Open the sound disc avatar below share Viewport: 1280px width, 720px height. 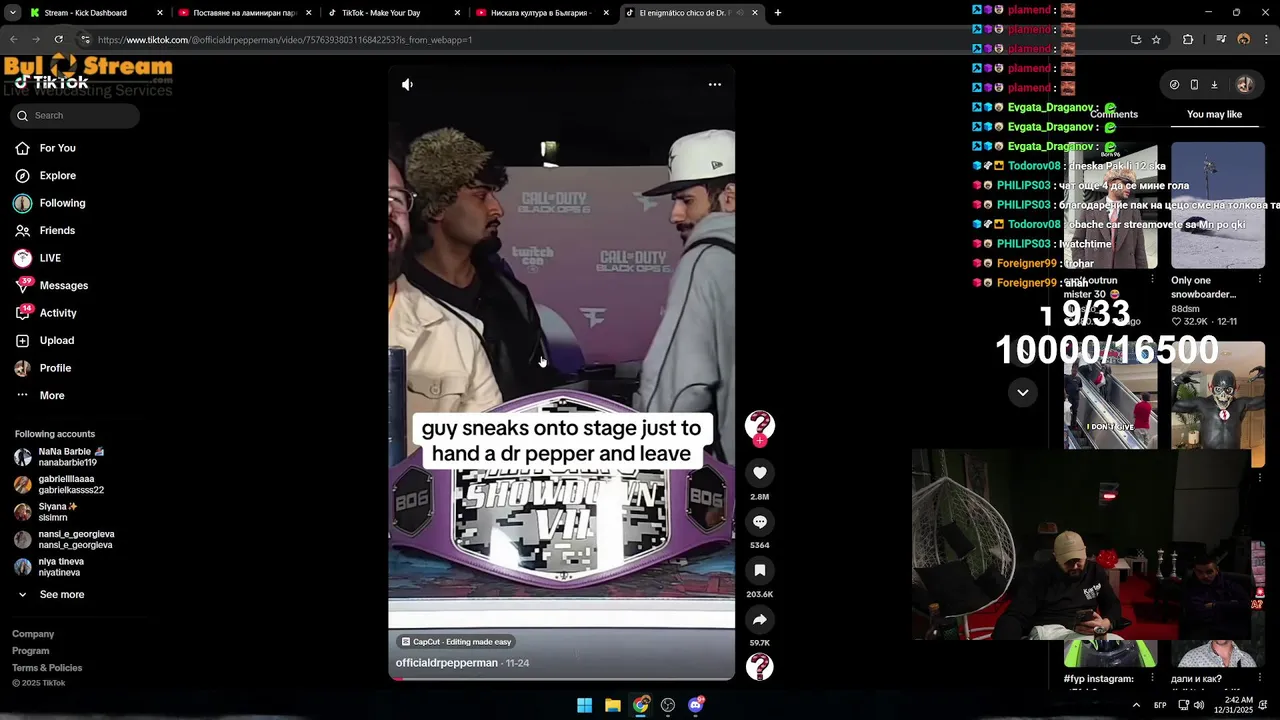(760, 666)
